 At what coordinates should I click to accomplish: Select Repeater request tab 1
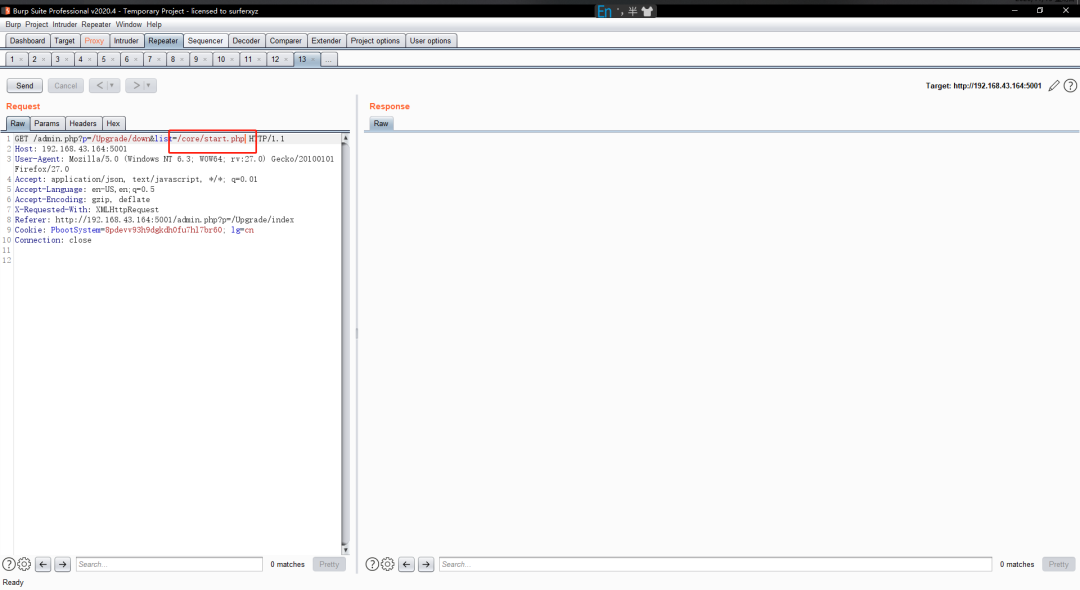pos(12,59)
